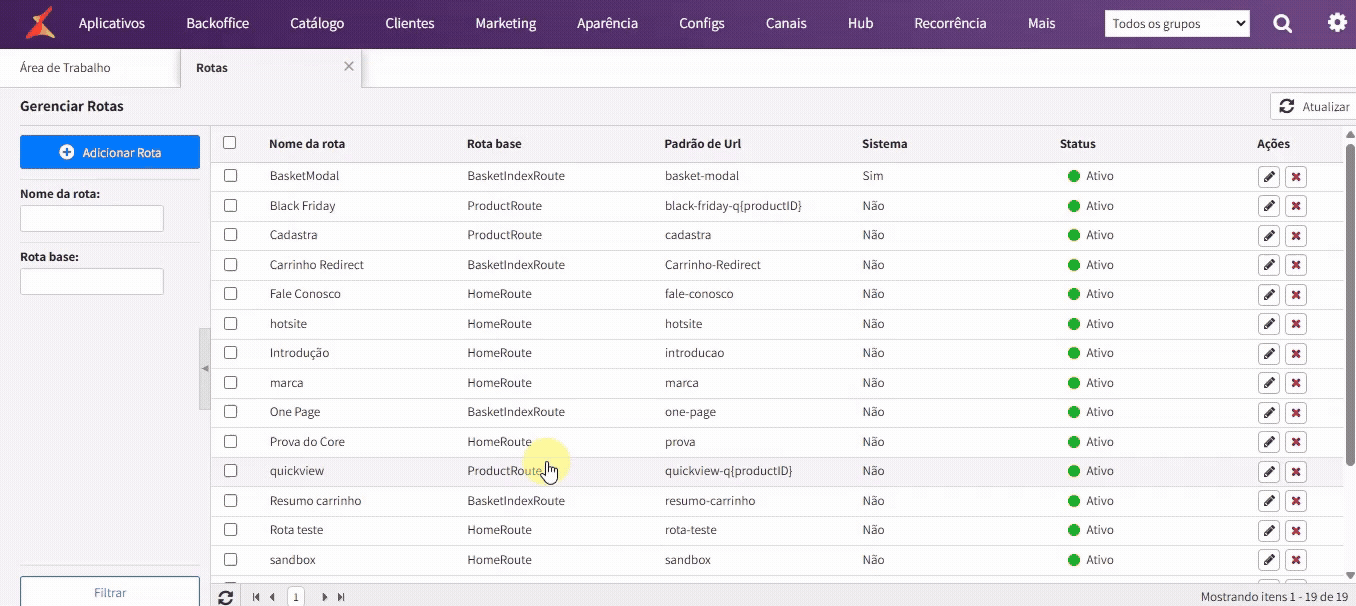Delete the Black Friday route
Screen dimensions: 1356x606
[x=1296, y=206]
